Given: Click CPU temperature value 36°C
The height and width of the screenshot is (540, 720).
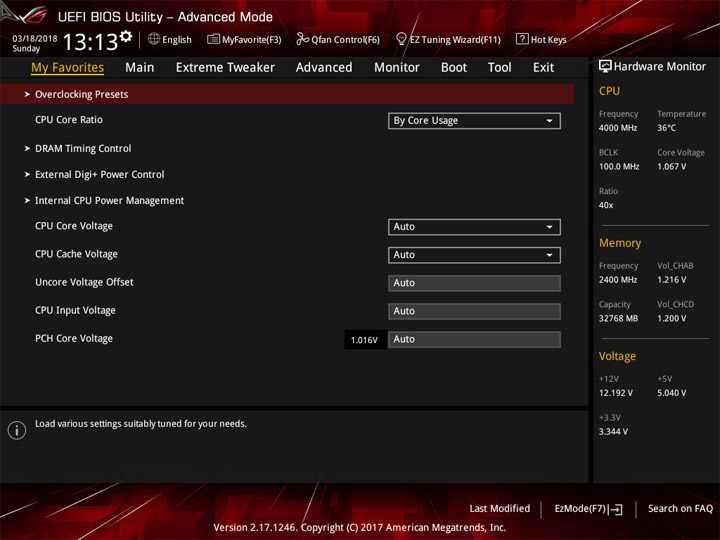Looking at the screenshot, I should (x=666, y=128).
